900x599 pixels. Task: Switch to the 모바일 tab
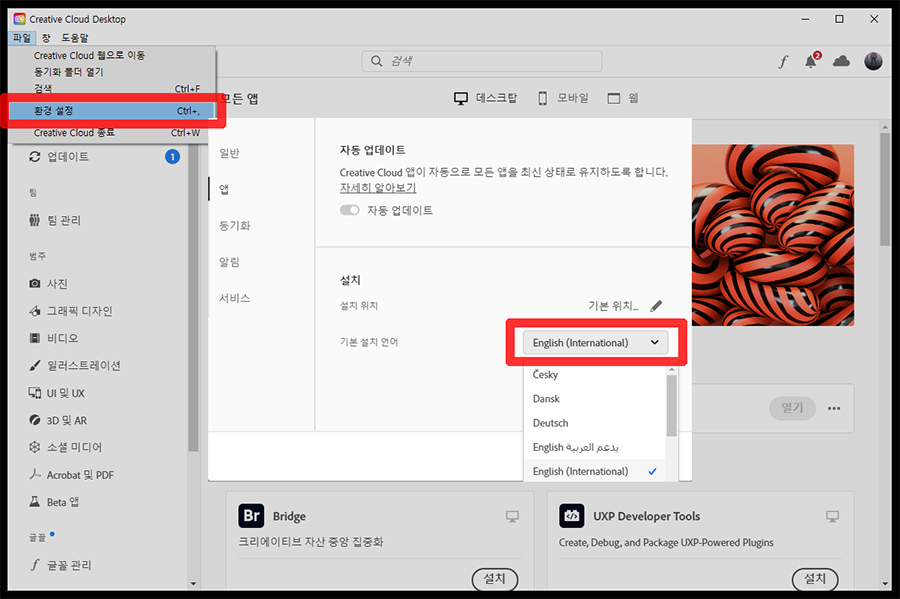coord(563,98)
